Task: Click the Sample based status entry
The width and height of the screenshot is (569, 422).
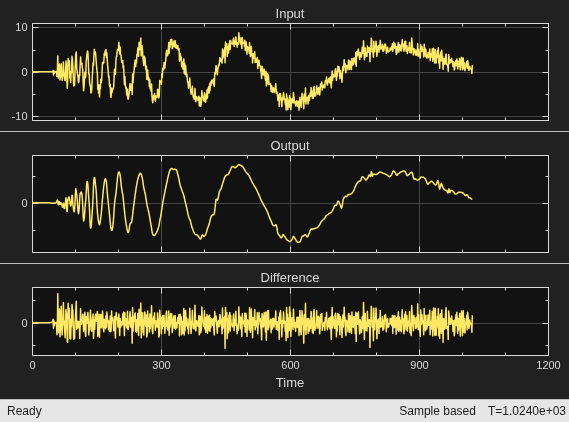Action: [437, 411]
